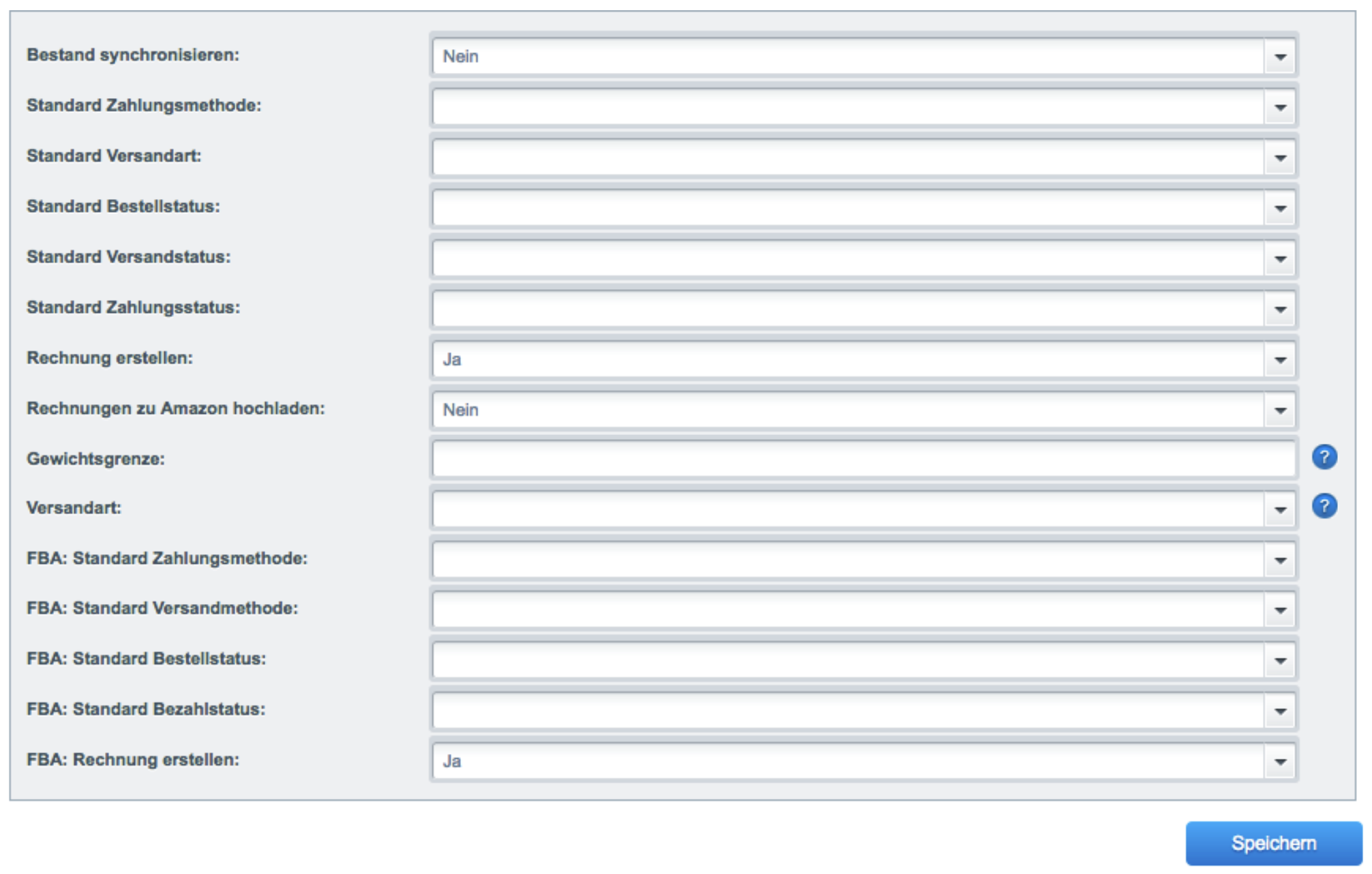This screenshot has height=874, width=1372.
Task: Click into the Gewichtsgrenze text field
Action: (x=863, y=459)
